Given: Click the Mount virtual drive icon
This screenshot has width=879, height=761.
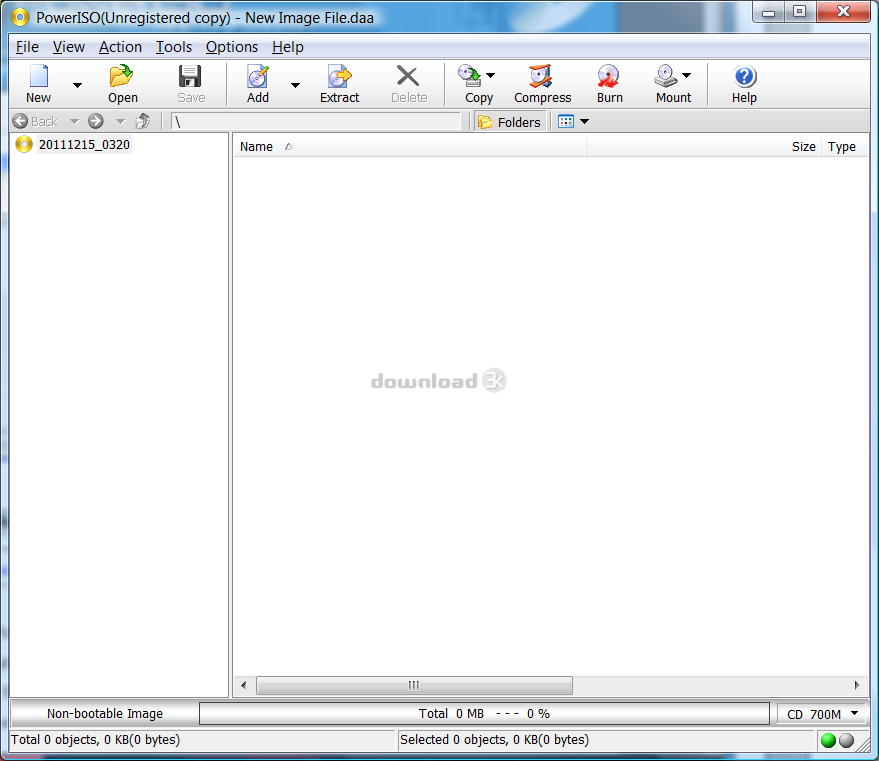Looking at the screenshot, I should pyautogui.click(x=666, y=77).
